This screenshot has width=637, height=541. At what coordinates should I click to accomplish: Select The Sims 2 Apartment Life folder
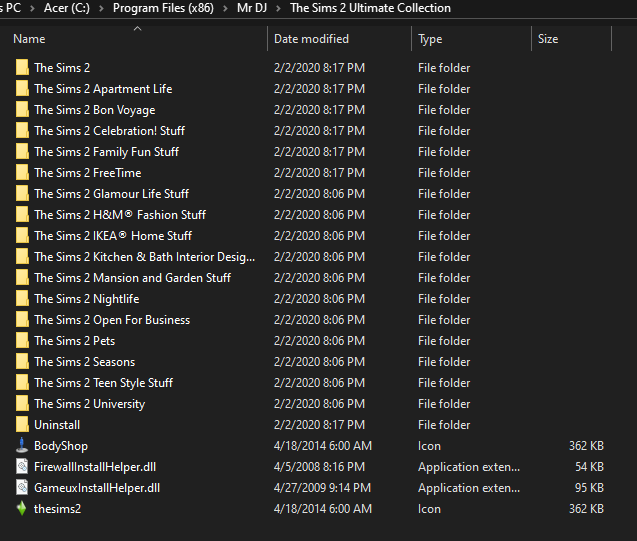(x=103, y=89)
